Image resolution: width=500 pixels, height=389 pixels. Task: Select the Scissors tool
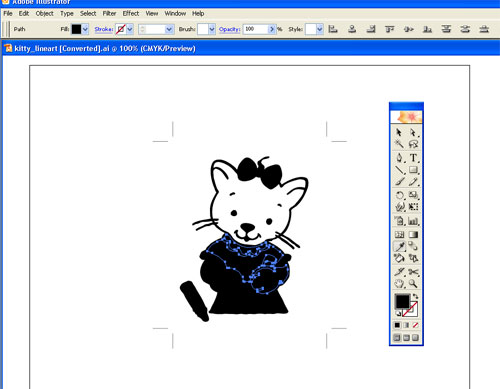[413, 272]
